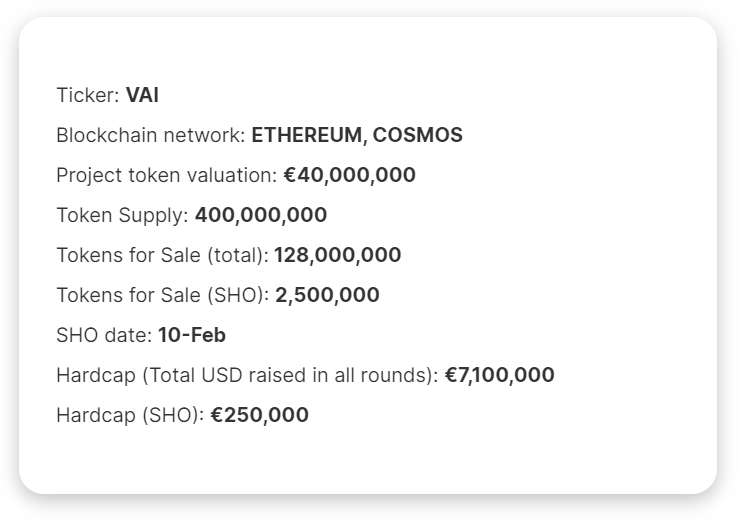Click Hardcap total raised in all rounds label
741x522 pixels.
[248, 376]
